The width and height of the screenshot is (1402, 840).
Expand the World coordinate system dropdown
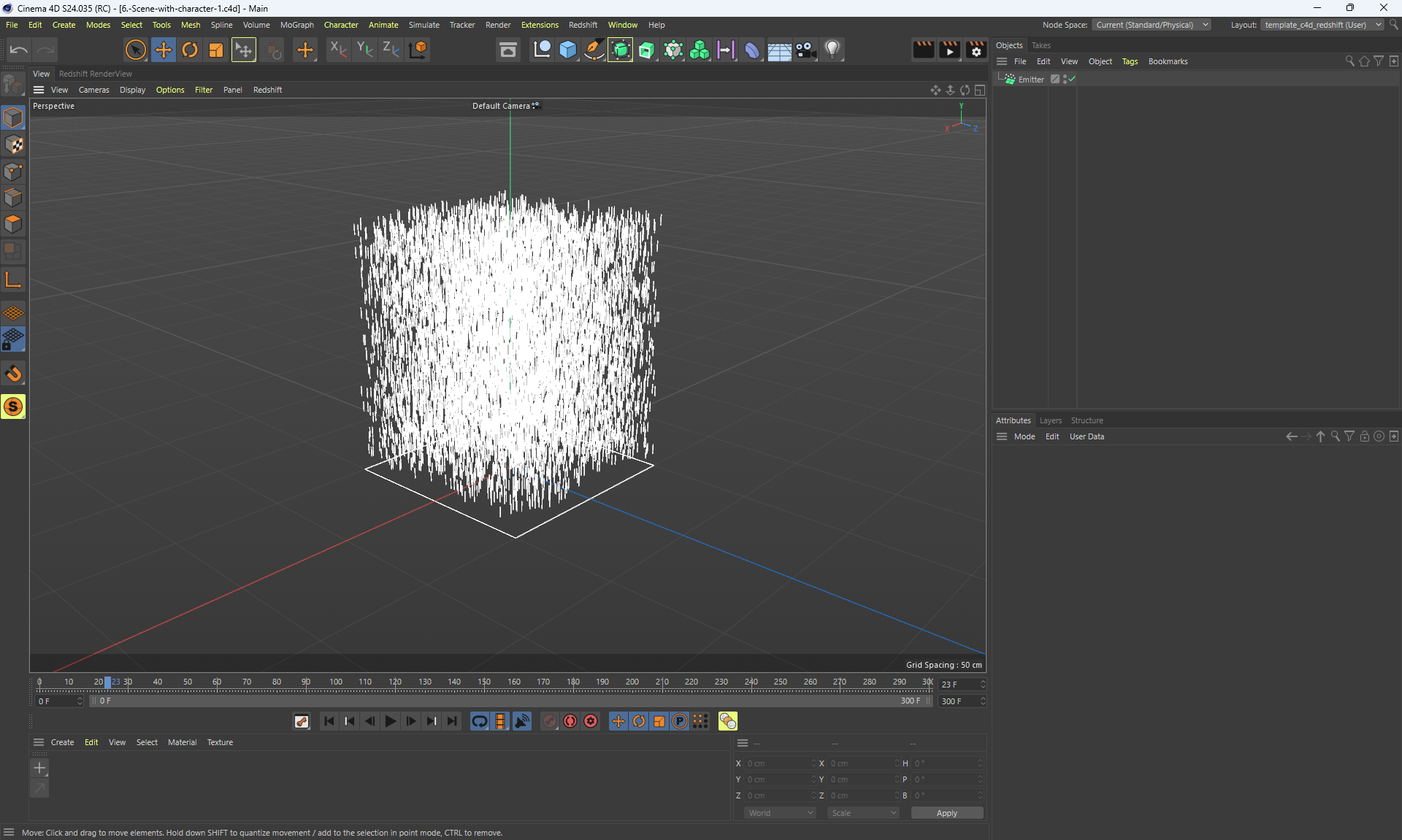[x=780, y=813]
